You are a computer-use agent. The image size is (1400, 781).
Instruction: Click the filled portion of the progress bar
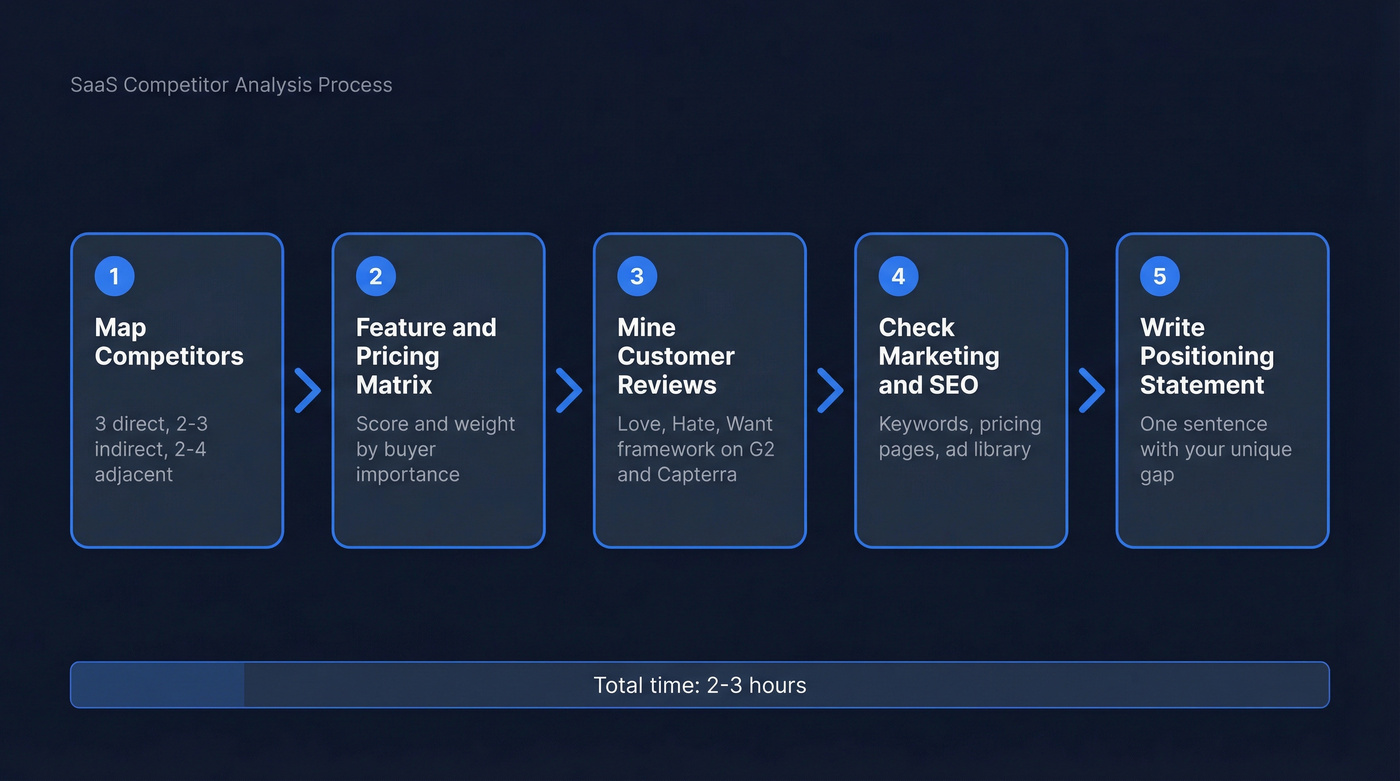click(x=155, y=685)
